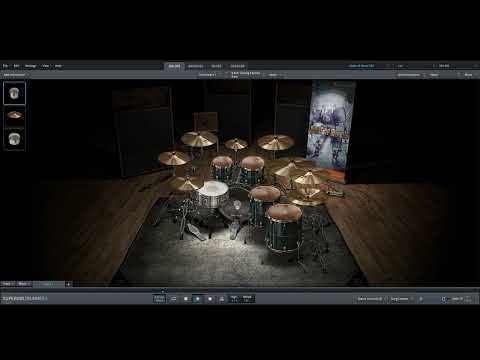Image resolution: width=480 pixels, height=360 pixels.
Task: Start playback with the play button
Action: [198, 299]
